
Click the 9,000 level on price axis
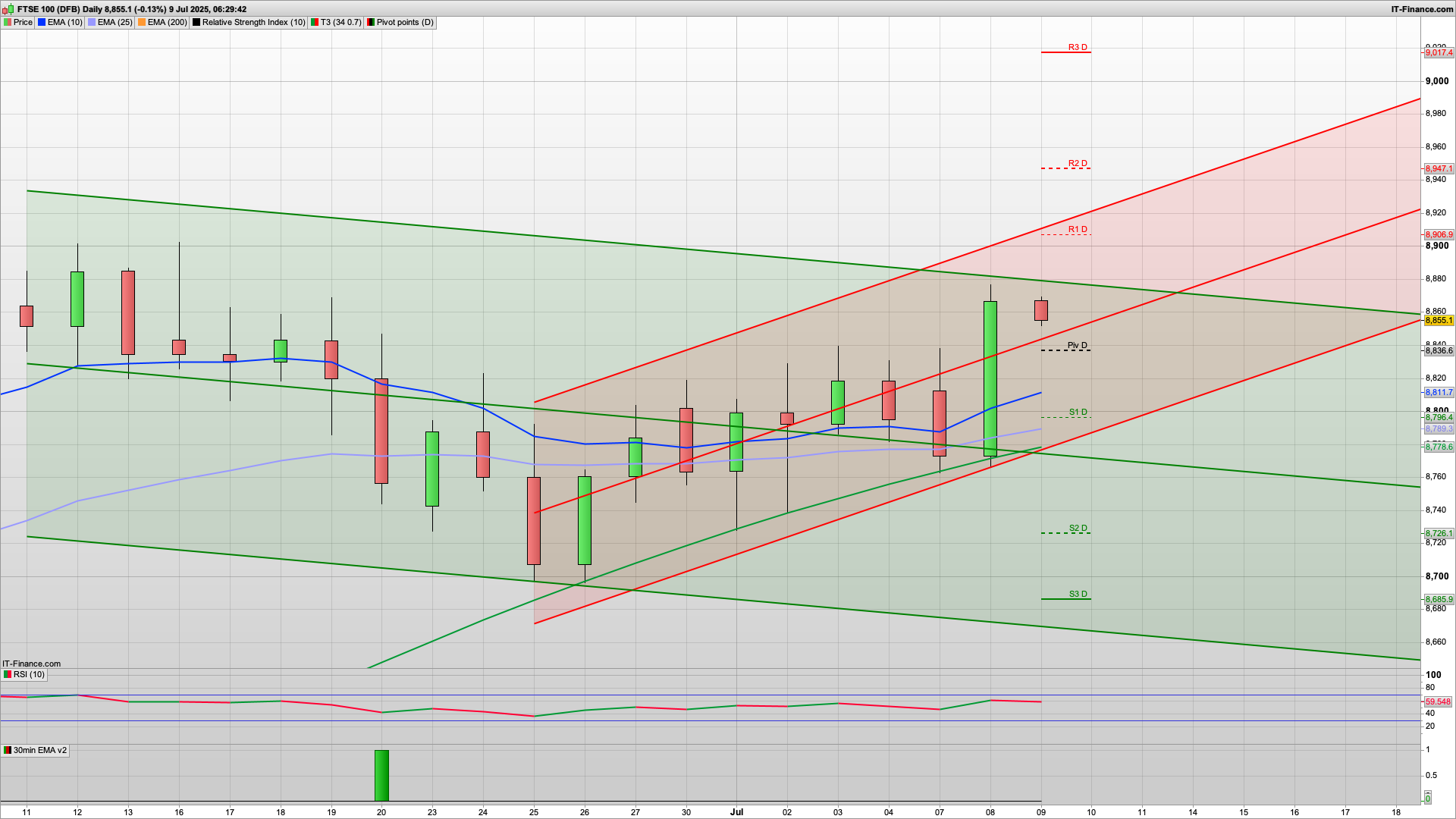pyautogui.click(x=1437, y=81)
